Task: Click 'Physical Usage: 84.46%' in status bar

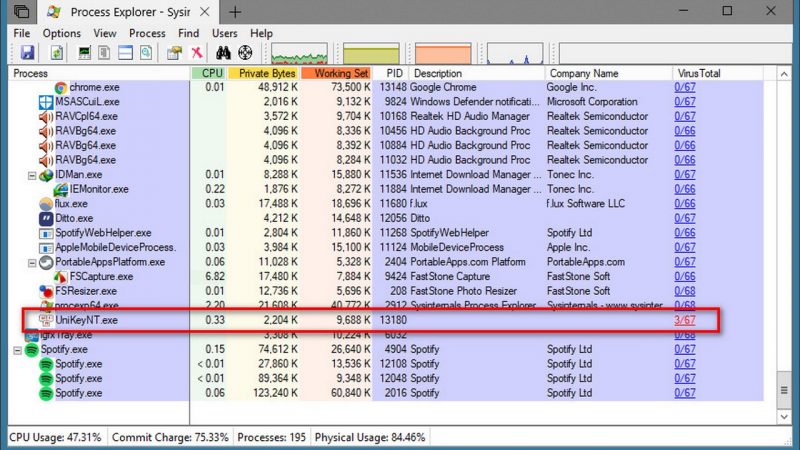Action: [x=370, y=437]
